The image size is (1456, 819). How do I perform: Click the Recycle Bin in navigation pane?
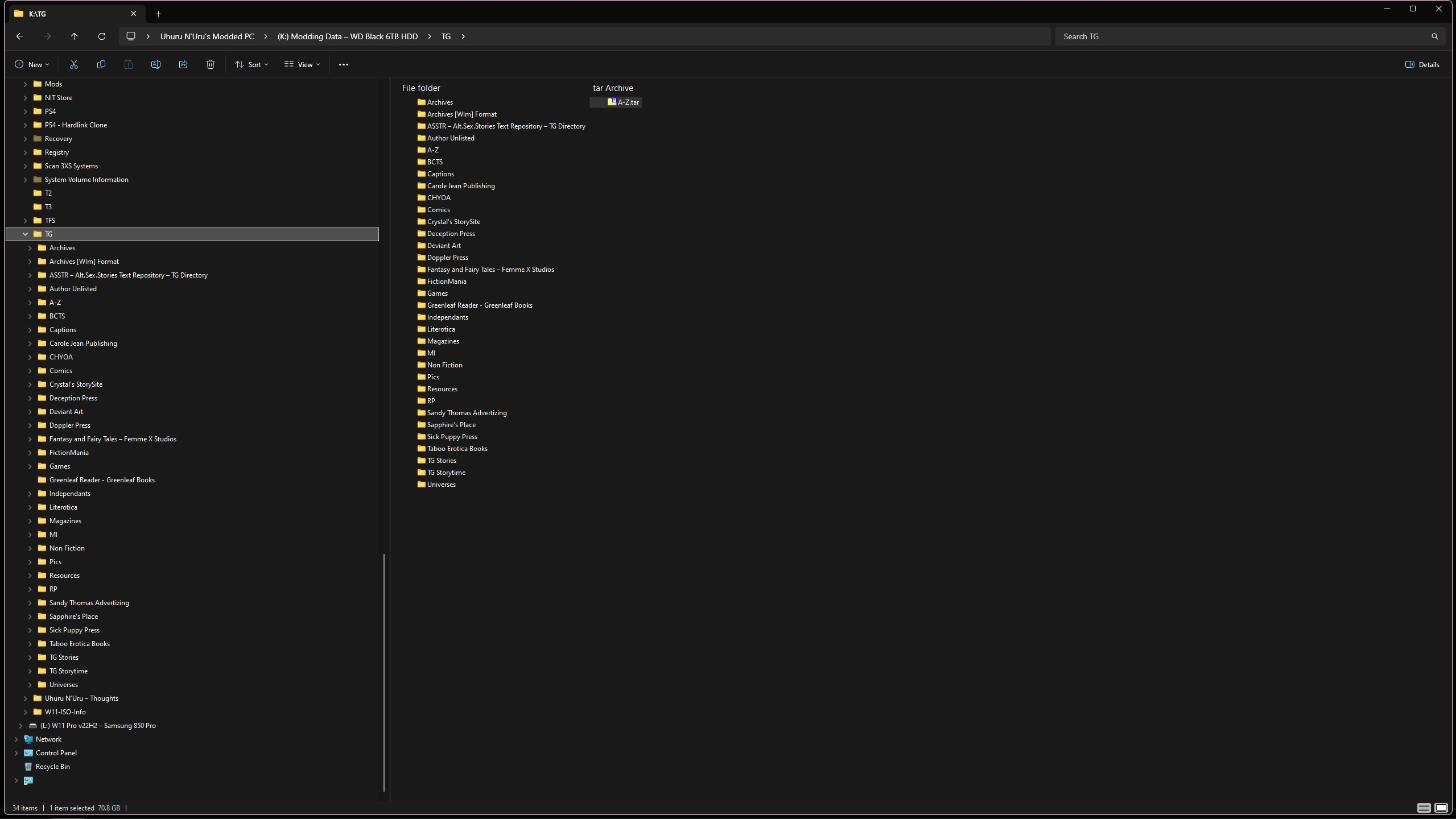53,767
